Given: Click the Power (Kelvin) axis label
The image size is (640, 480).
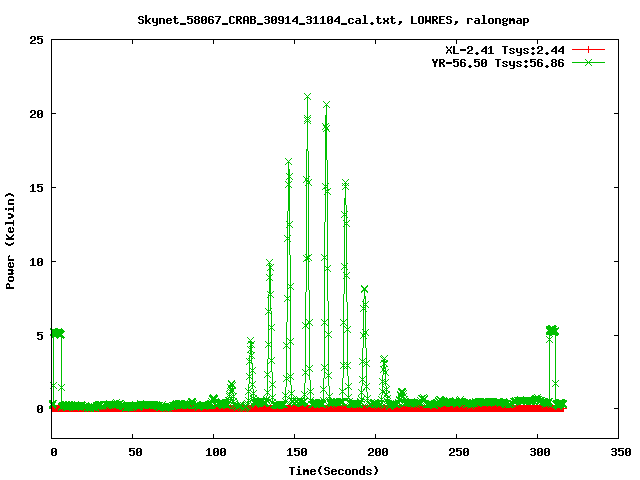Looking at the screenshot, I should pos(10,241).
